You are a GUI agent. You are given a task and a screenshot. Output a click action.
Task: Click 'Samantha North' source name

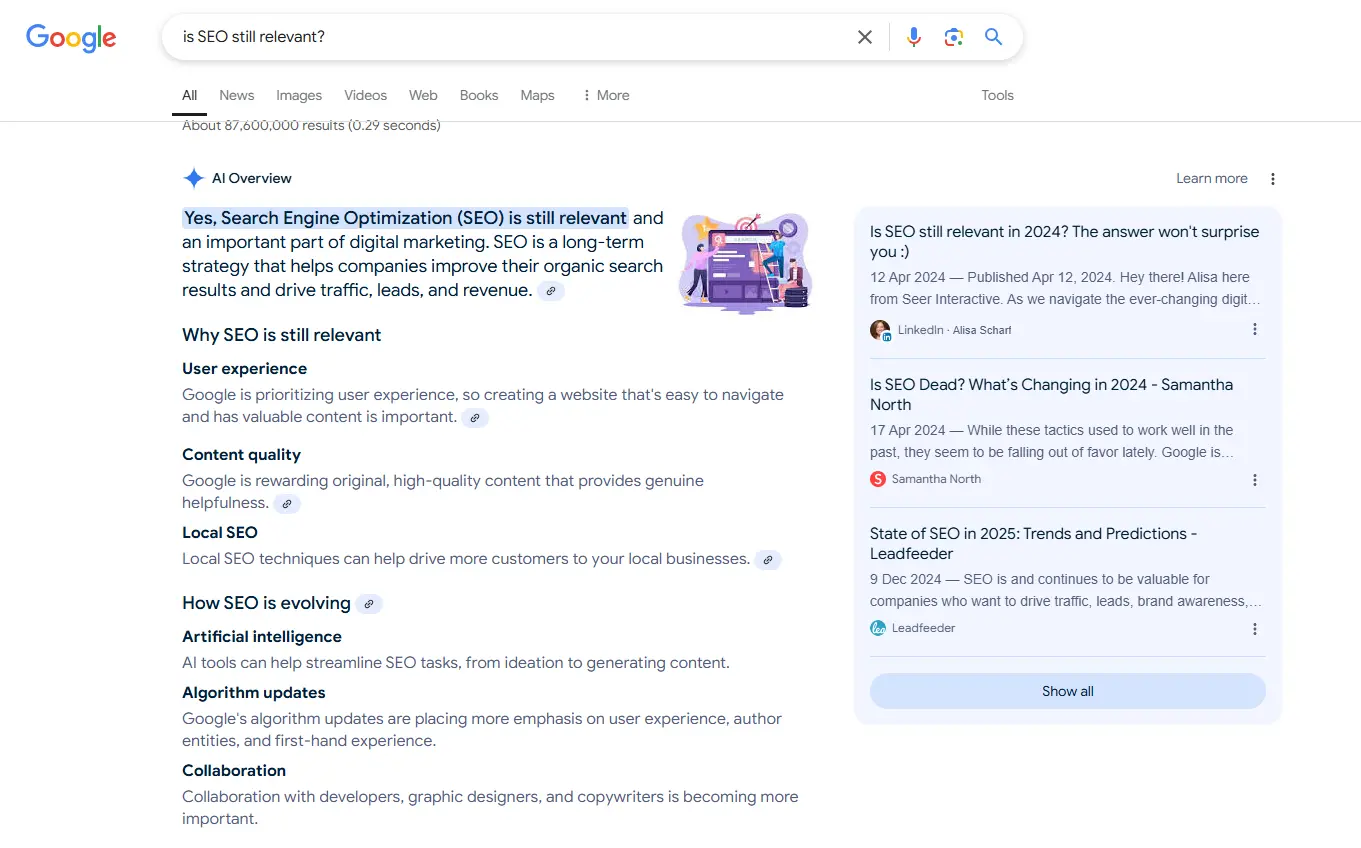coord(936,479)
